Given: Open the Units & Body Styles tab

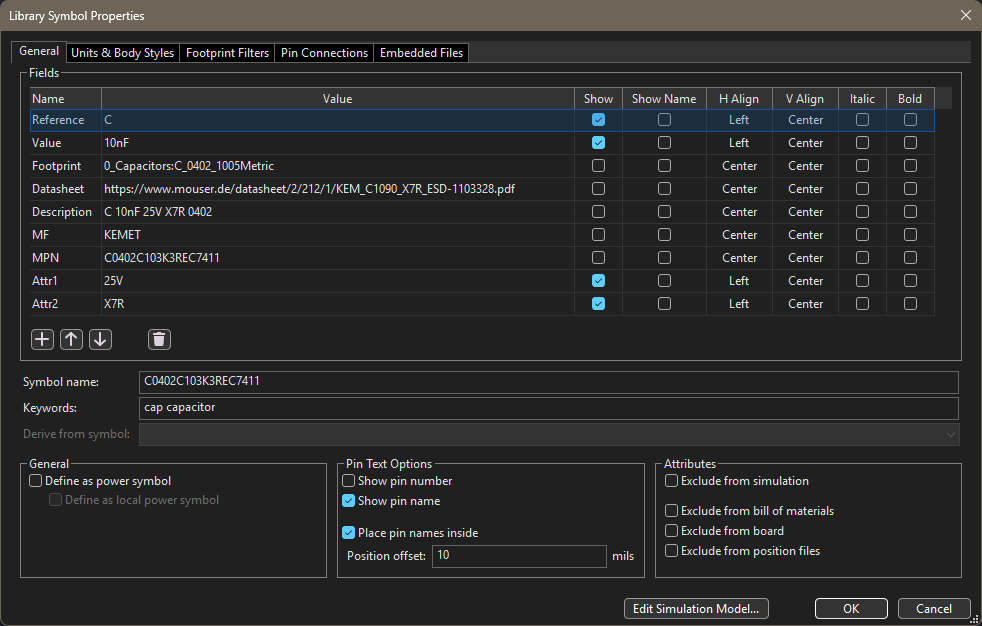Looking at the screenshot, I should pyautogui.click(x=123, y=53).
